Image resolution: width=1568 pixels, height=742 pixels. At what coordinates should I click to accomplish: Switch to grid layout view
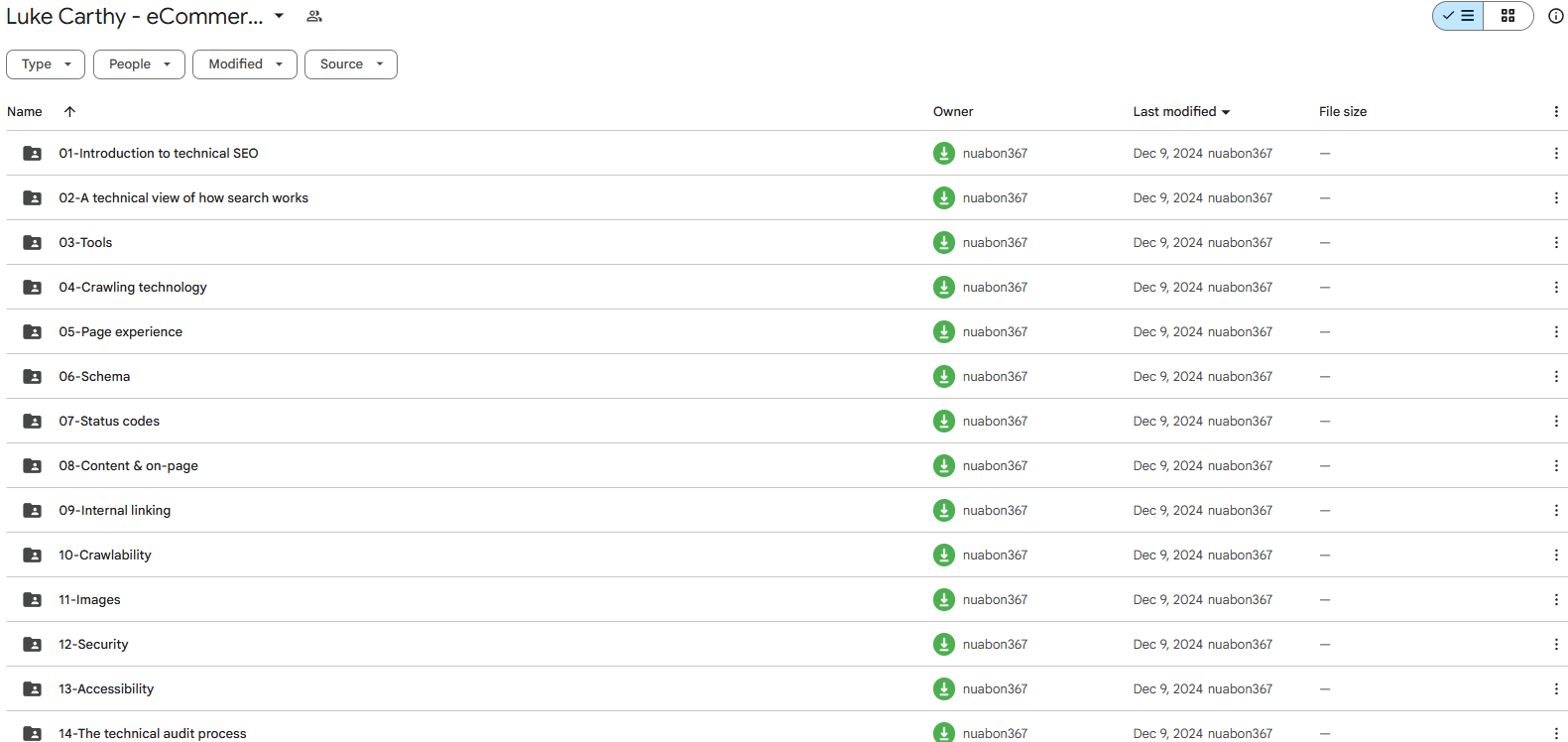coord(1508,16)
